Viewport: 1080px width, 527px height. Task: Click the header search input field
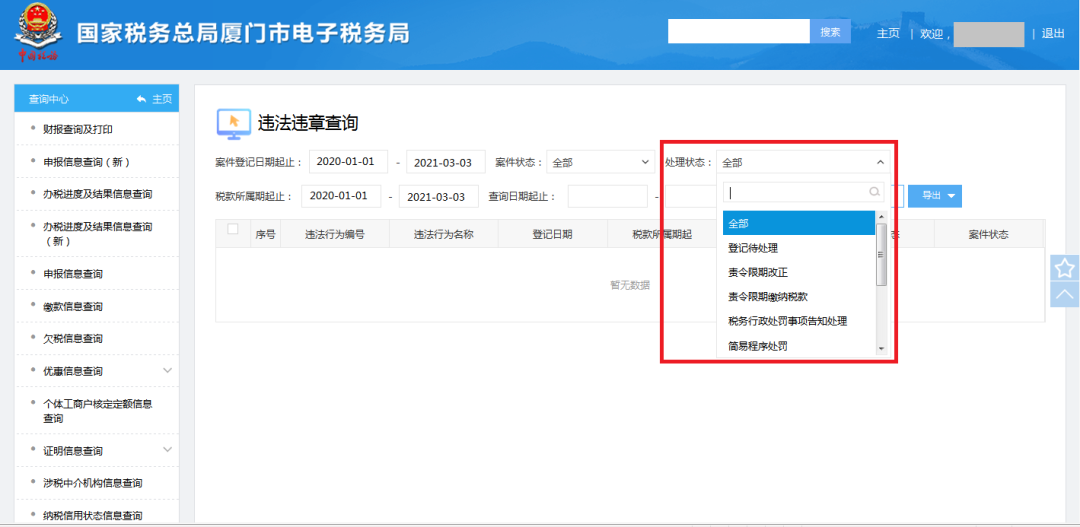point(738,32)
